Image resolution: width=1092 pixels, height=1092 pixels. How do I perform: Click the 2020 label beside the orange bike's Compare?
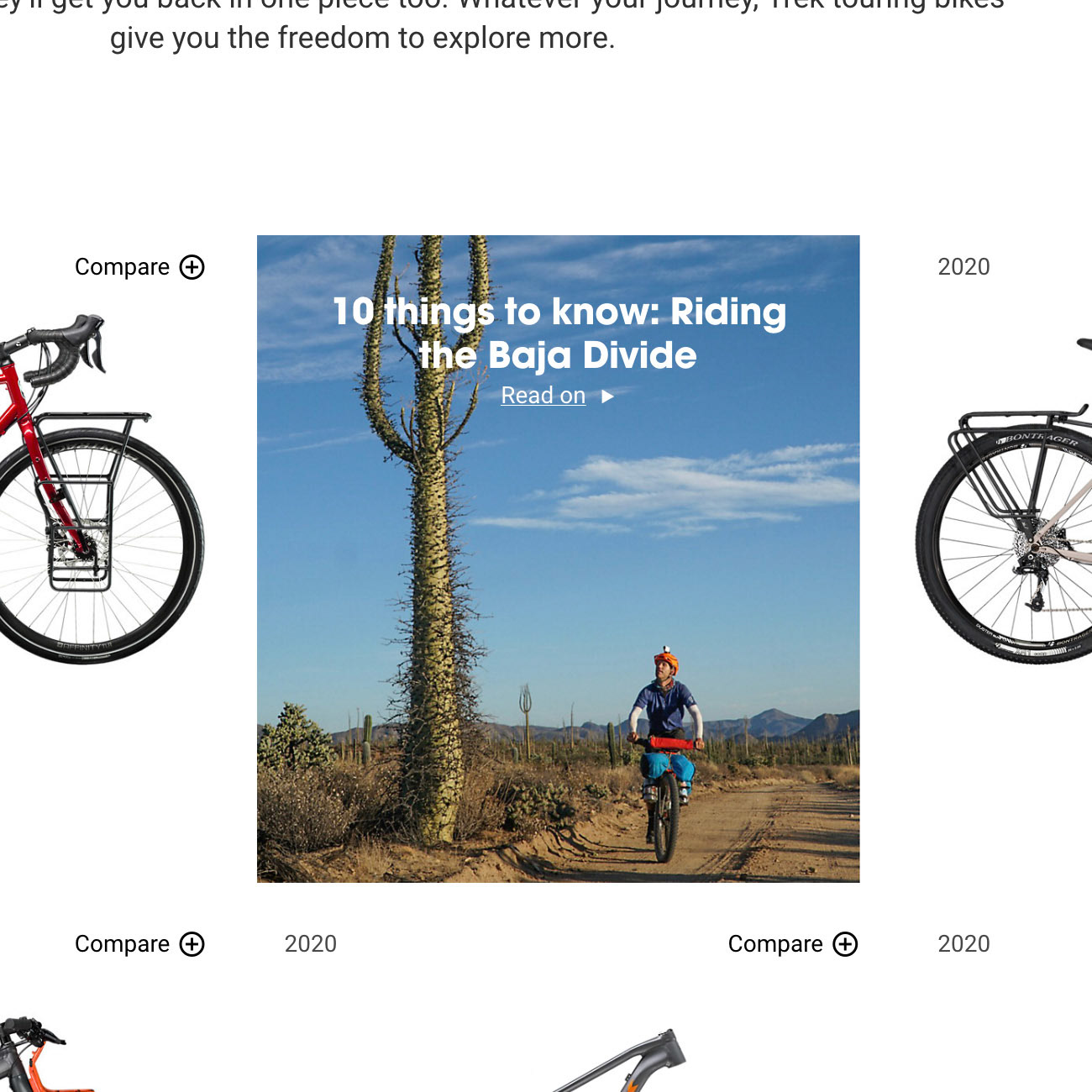point(310,944)
